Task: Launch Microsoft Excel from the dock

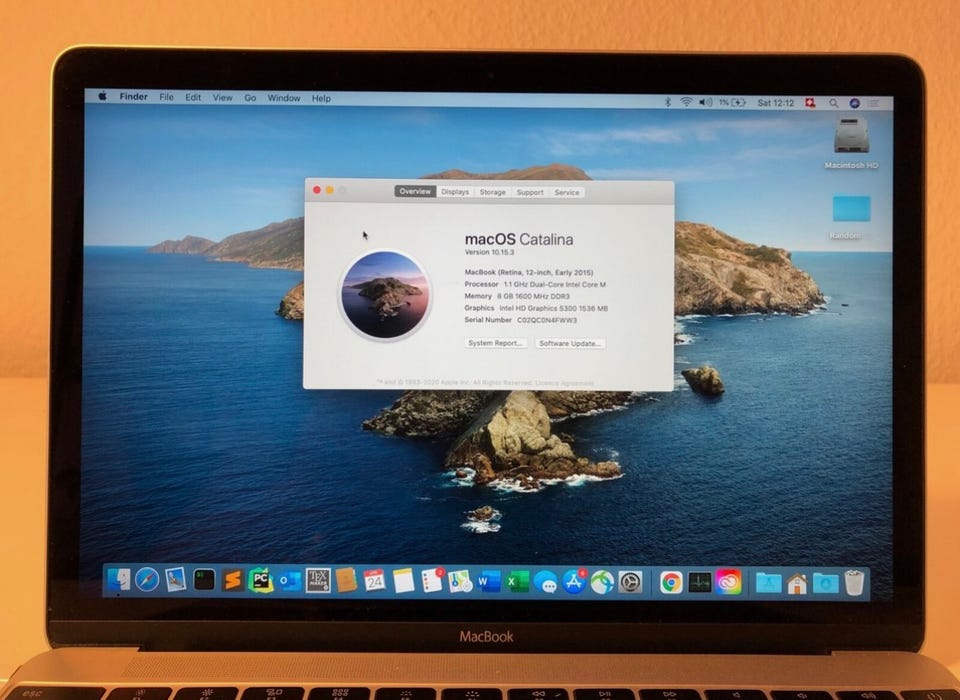Action: pos(517,582)
